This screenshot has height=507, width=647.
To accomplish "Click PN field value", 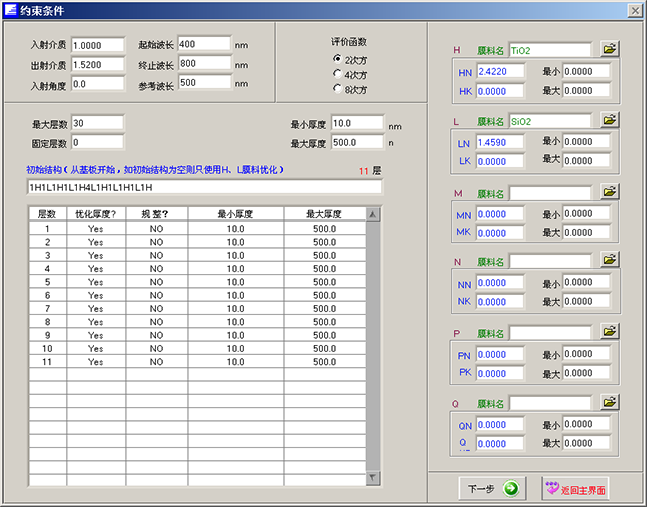I will pyautogui.click(x=501, y=354).
